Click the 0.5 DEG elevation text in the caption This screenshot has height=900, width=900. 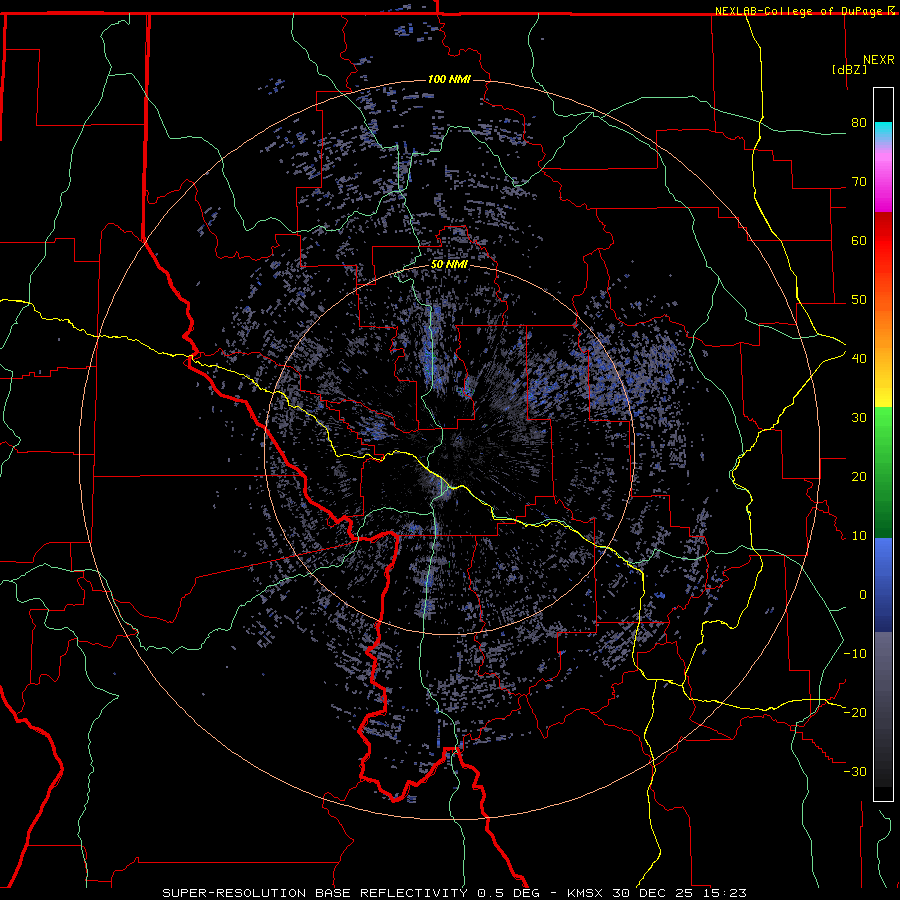tap(507, 893)
